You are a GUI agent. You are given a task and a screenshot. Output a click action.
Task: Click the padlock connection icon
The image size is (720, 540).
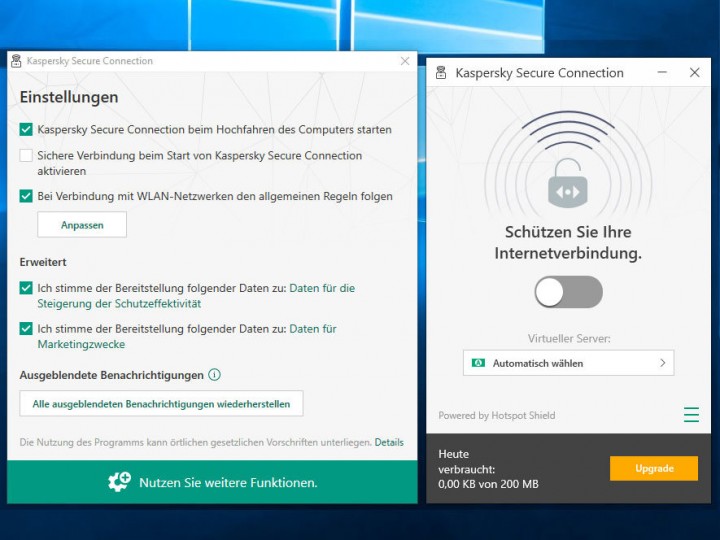click(568, 185)
